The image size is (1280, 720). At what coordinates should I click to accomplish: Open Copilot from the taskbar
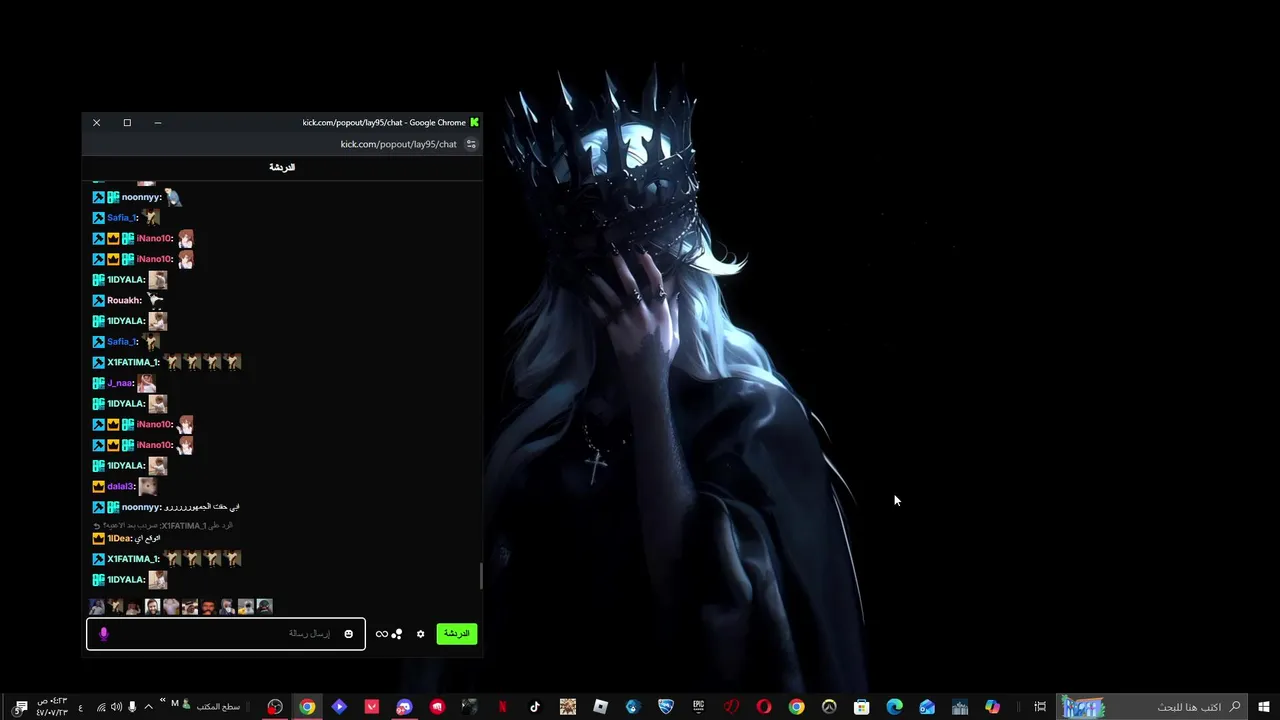[992, 707]
